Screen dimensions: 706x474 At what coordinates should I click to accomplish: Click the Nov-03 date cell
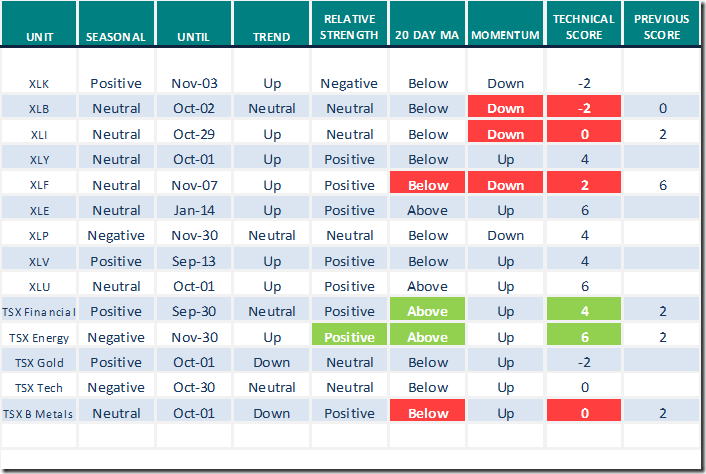(194, 84)
